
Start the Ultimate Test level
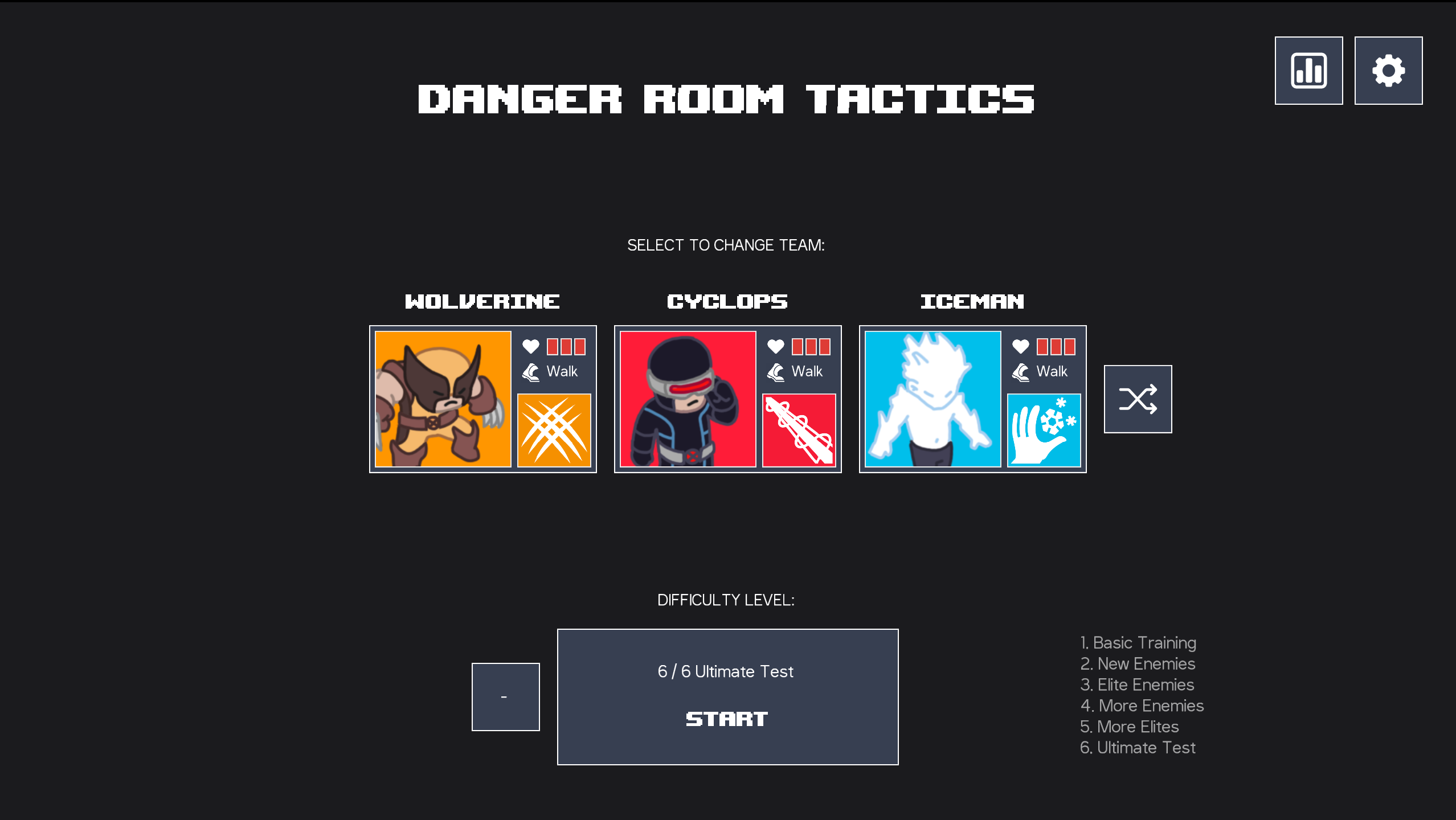pyautogui.click(x=727, y=697)
